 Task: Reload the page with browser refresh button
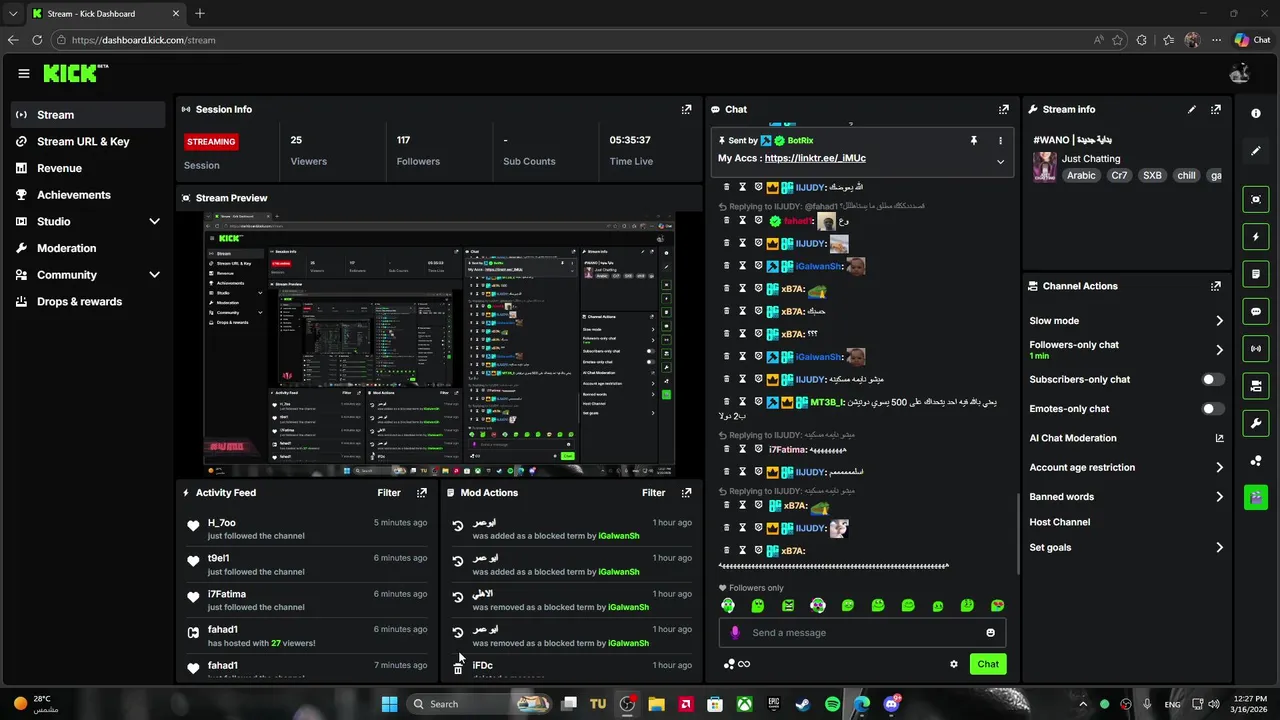click(37, 40)
